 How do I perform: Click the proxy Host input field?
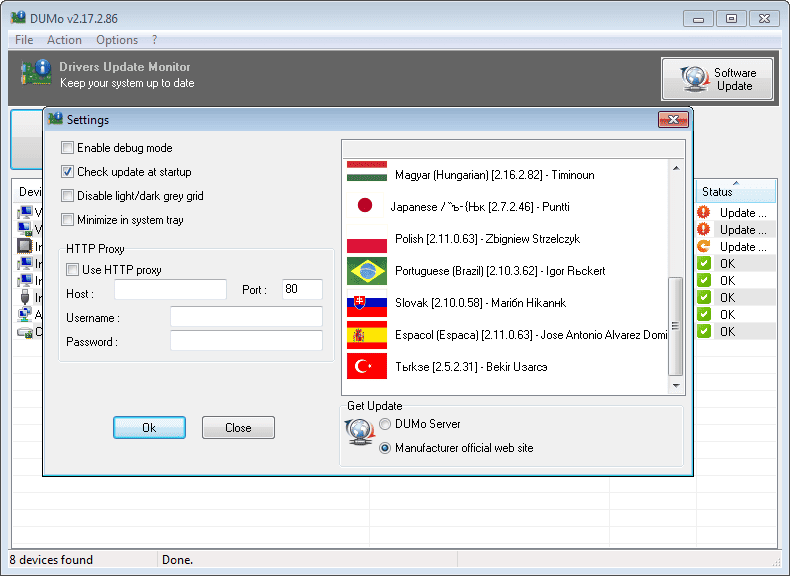pyautogui.click(x=170, y=290)
